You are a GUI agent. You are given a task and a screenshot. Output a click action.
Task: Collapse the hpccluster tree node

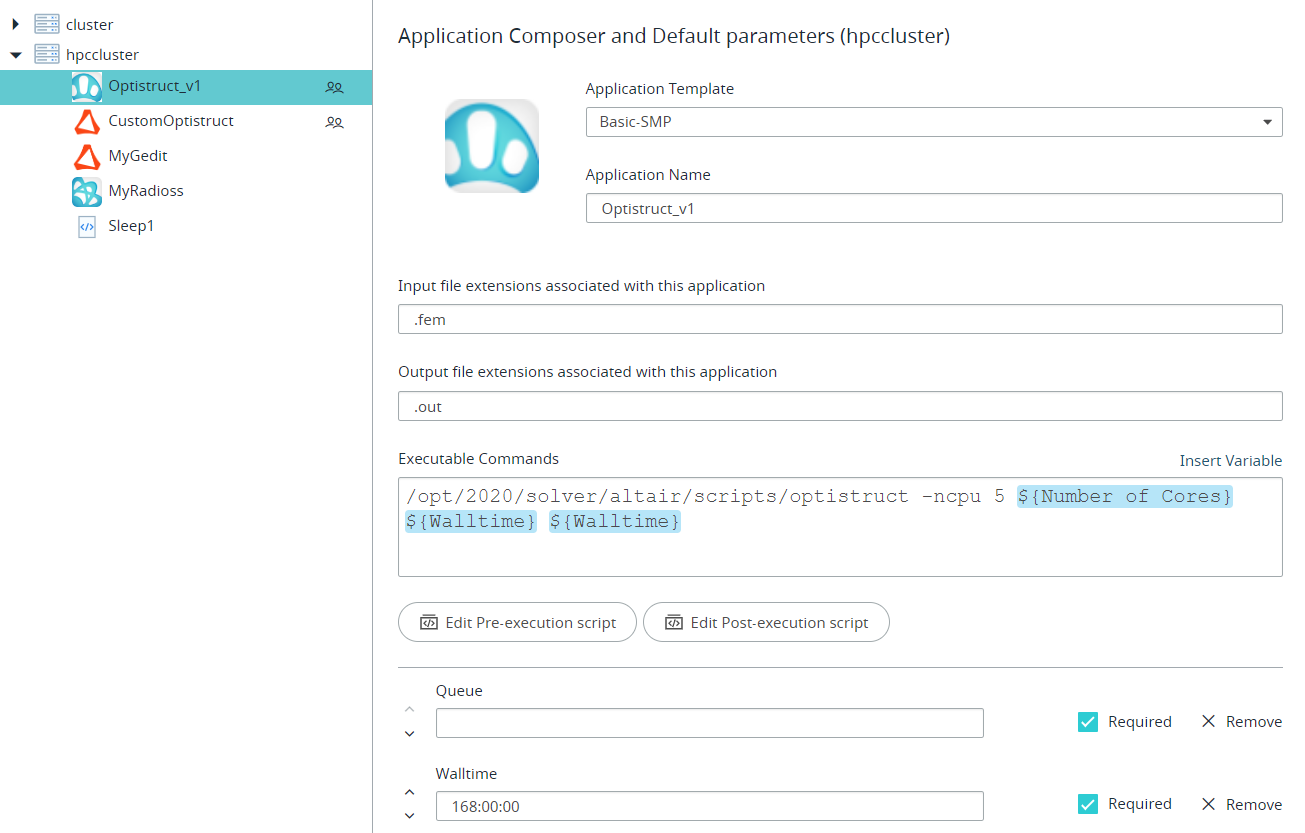click(x=15, y=55)
